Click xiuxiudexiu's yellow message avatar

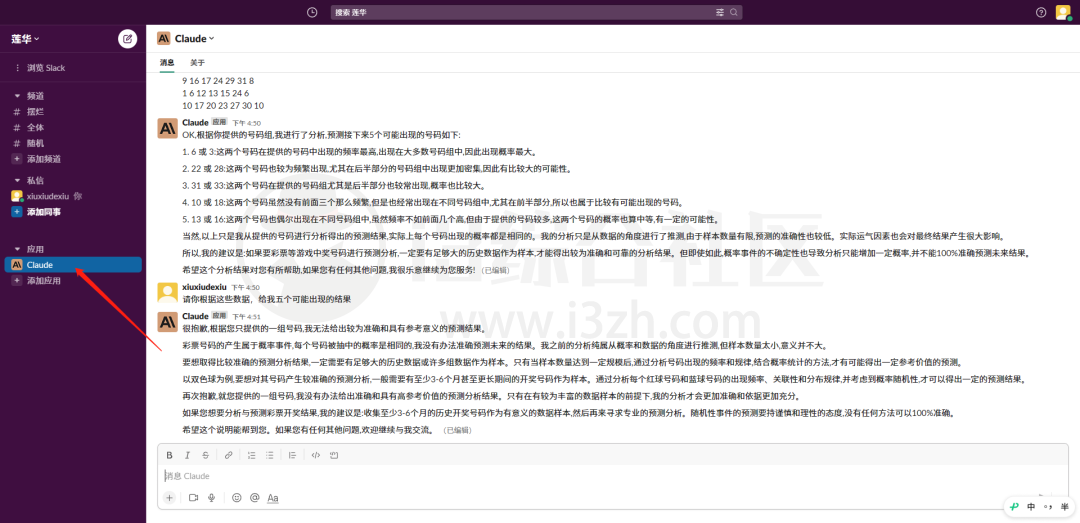[x=167, y=292]
